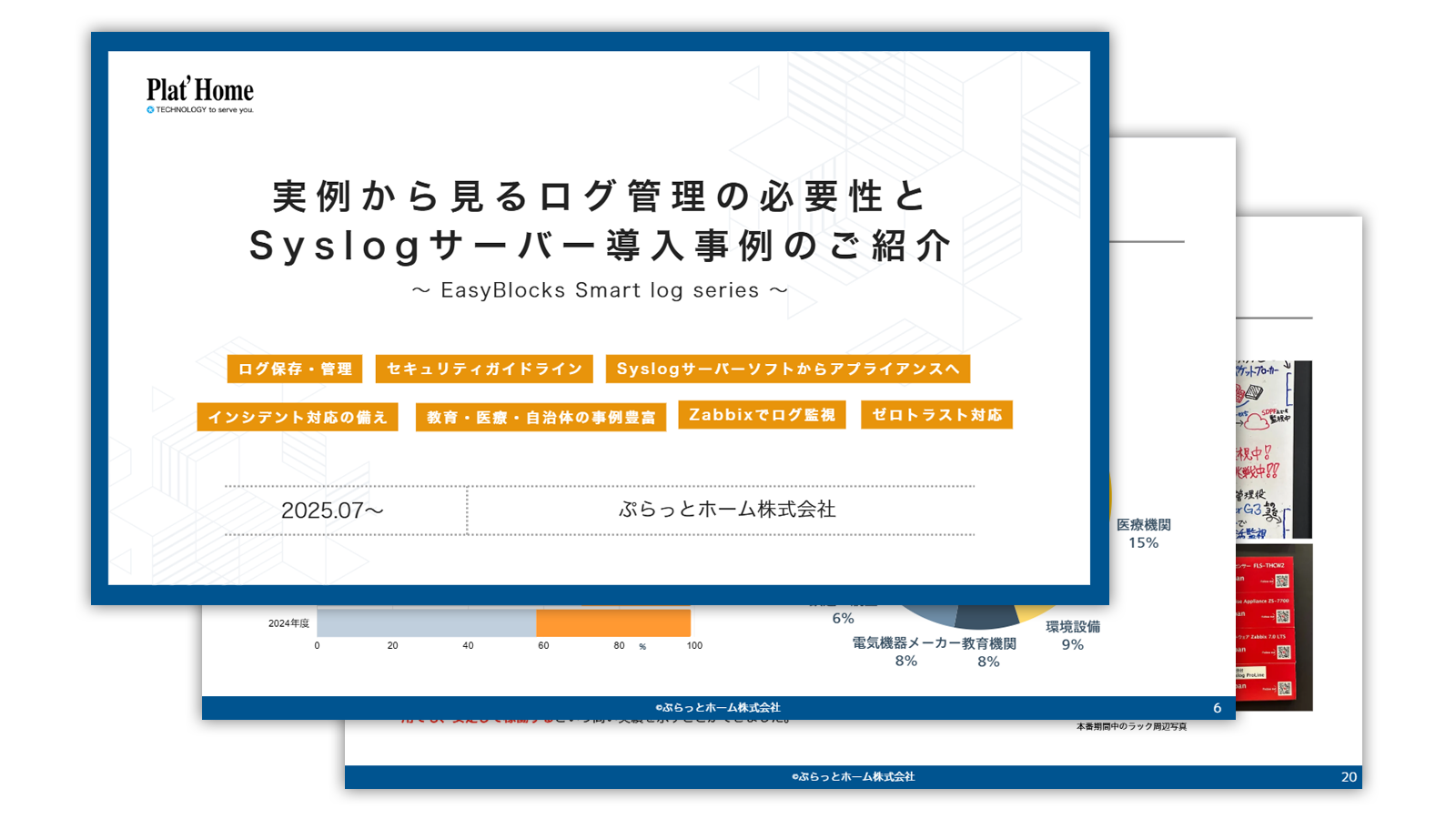This screenshot has height=819, width=1456.
Task: Click the 医療機関 15% pie label
Action: coord(1144,533)
